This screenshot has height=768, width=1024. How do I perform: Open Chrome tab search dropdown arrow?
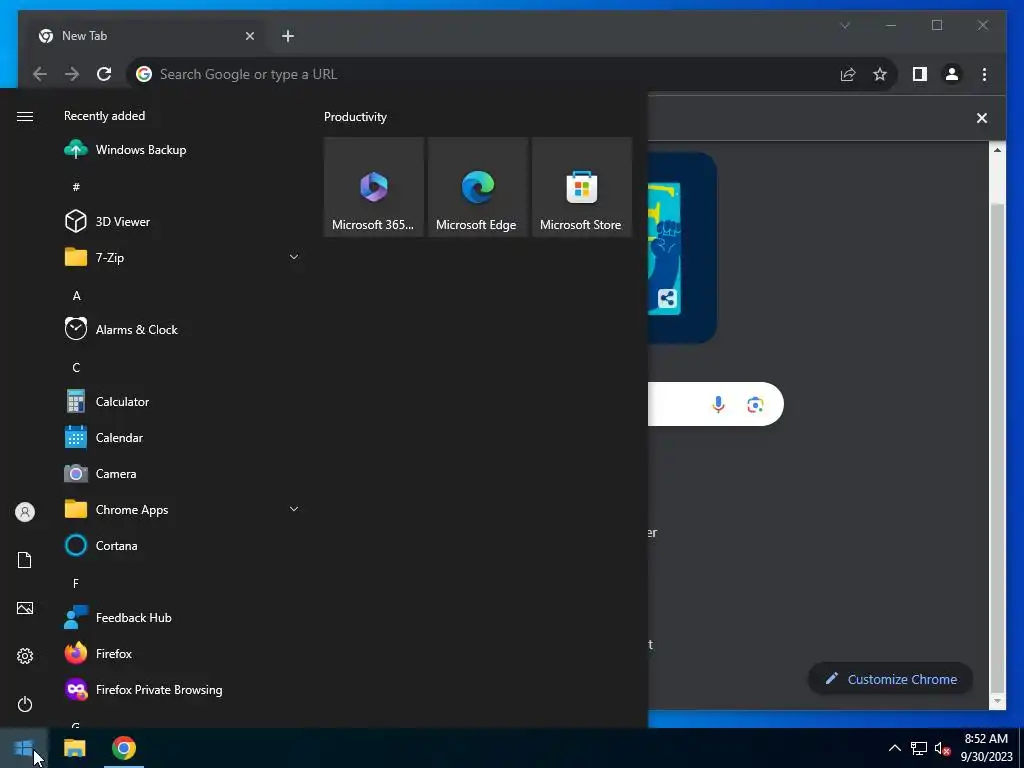[844, 25]
